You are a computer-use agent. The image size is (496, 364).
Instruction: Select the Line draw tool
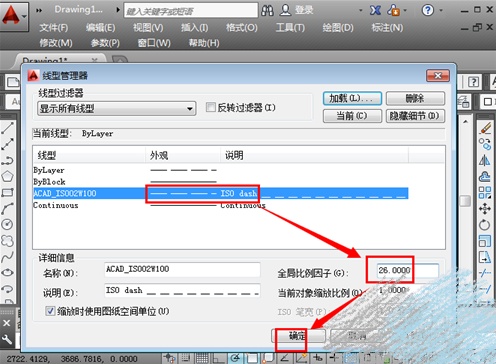pyautogui.click(x=7, y=128)
